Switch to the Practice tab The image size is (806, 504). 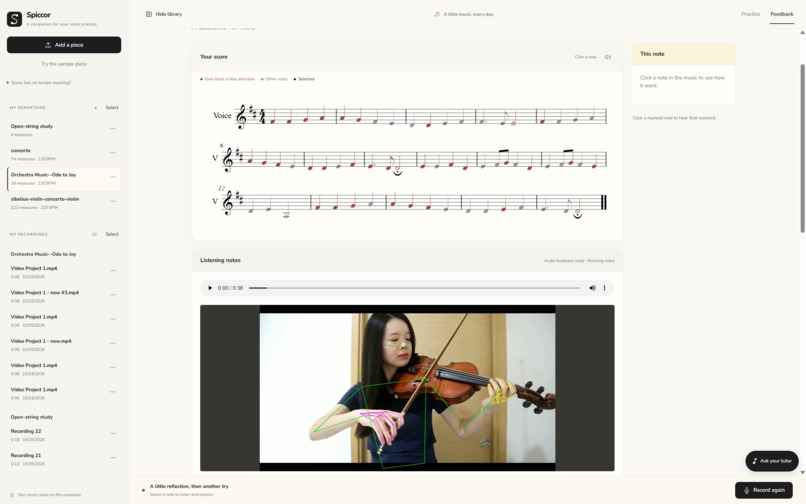pos(750,14)
